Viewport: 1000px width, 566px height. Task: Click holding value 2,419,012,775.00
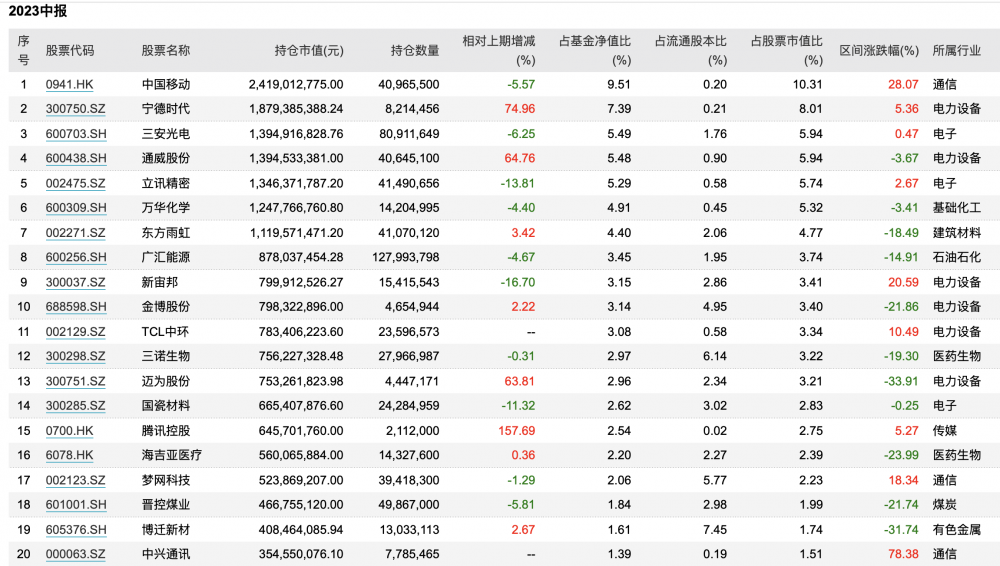[x=296, y=84]
